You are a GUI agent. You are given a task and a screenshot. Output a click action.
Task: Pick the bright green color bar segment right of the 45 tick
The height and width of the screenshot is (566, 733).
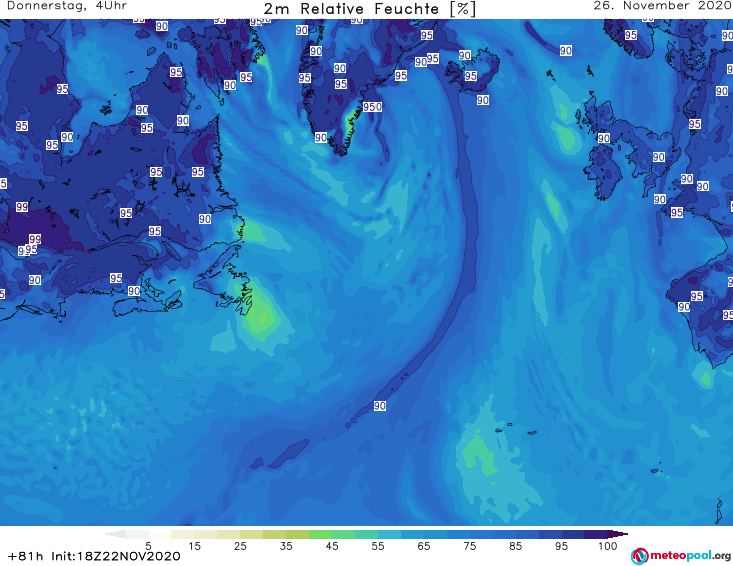[x=344, y=534]
